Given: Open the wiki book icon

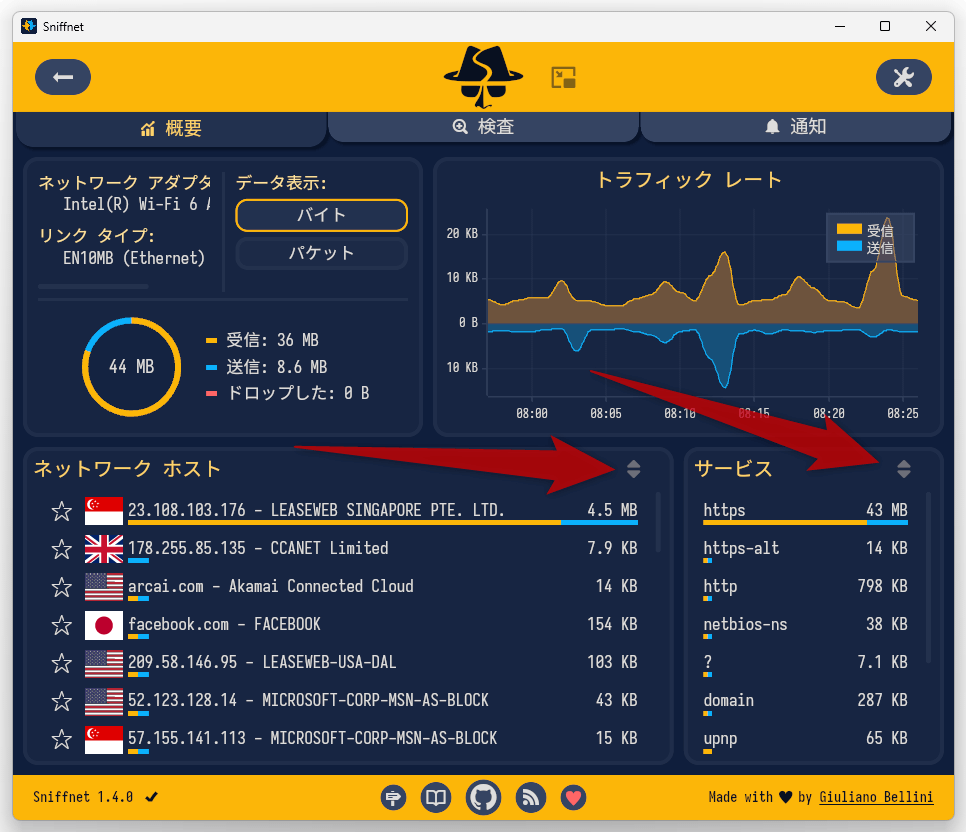Looking at the screenshot, I should (436, 797).
